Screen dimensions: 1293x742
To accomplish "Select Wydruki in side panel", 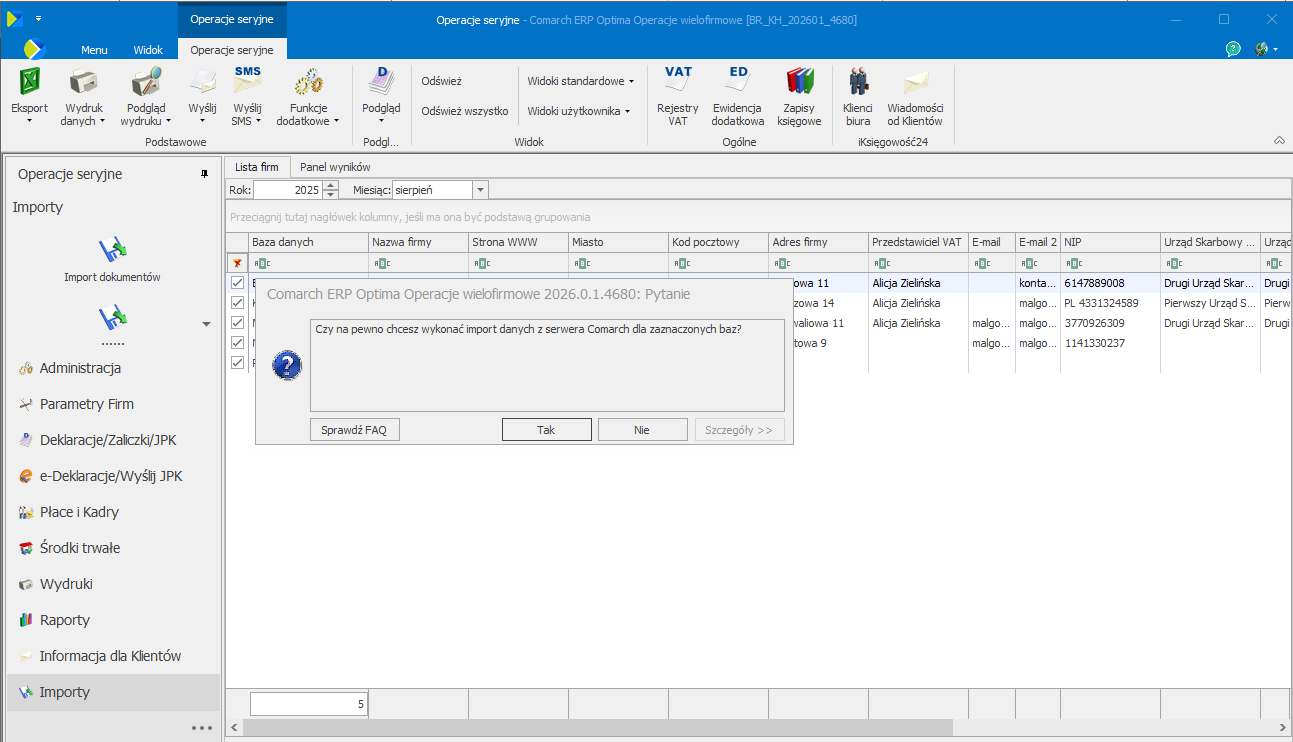I will point(112,584).
